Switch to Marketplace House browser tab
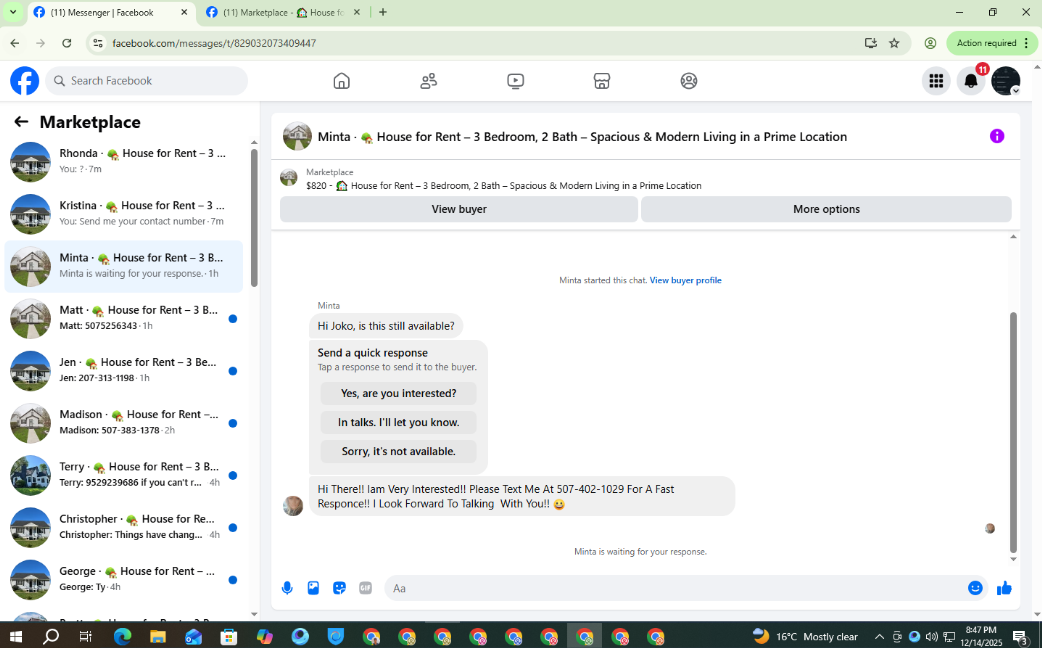The width and height of the screenshot is (1042, 648). [x=283, y=12]
